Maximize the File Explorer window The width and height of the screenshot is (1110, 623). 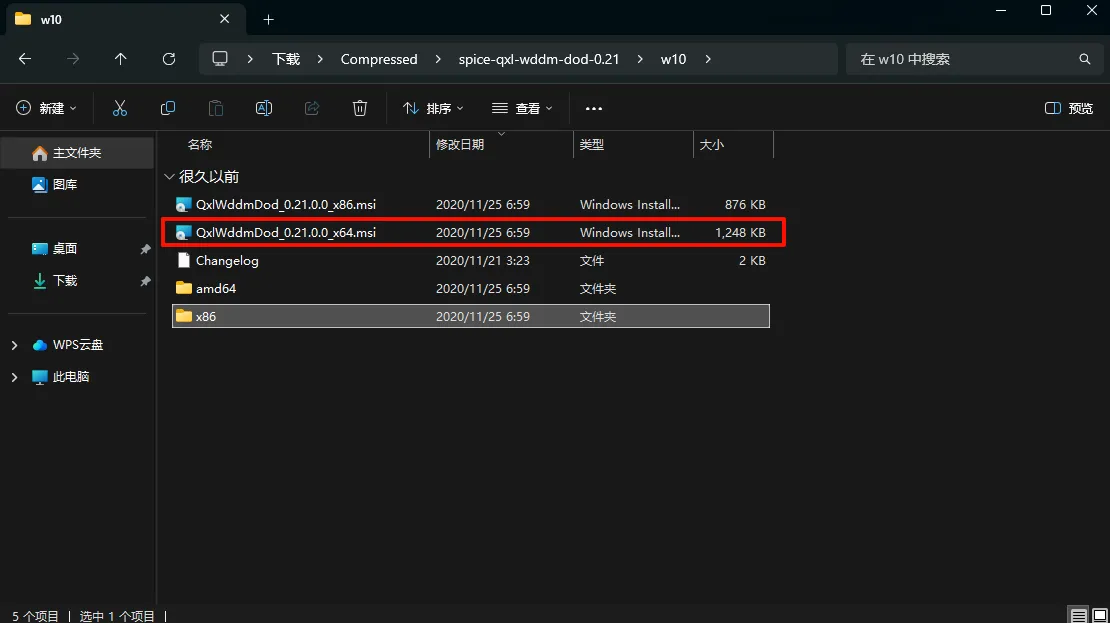[1046, 10]
